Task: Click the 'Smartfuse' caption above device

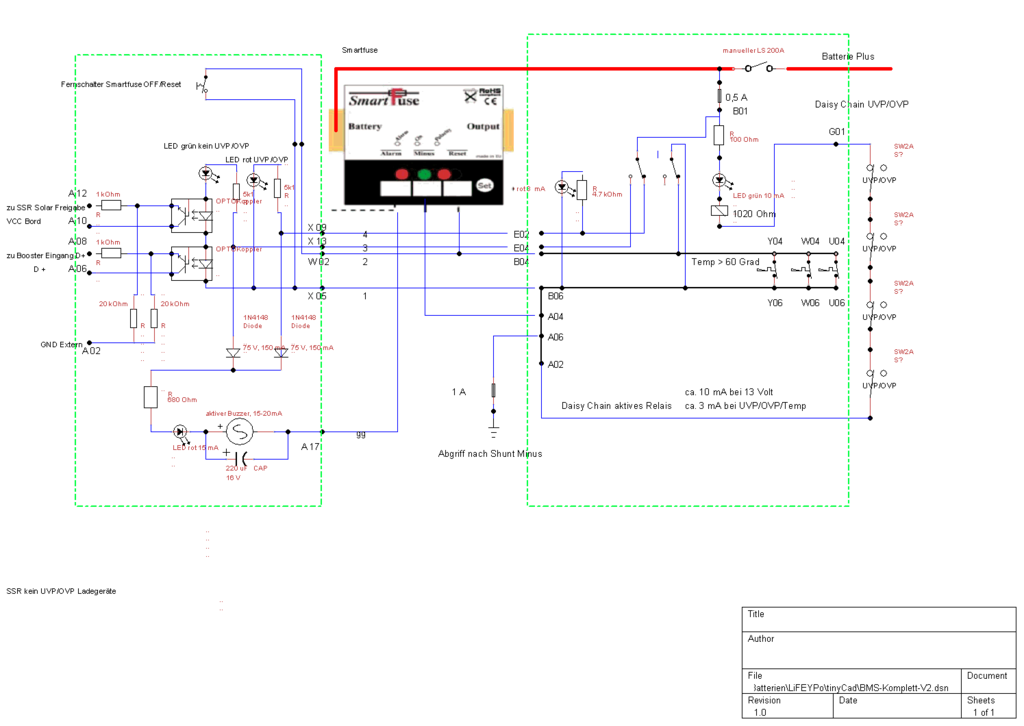Action: [360, 50]
